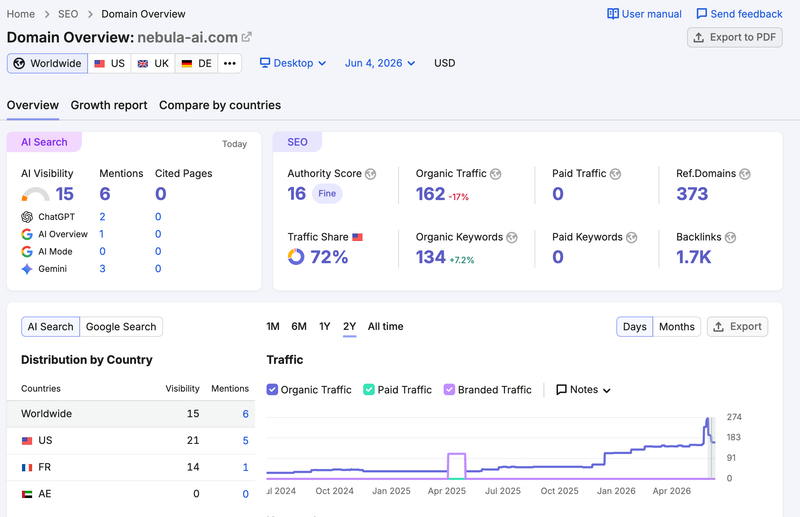
Task: Click the Fine authority score badge
Action: click(x=327, y=193)
